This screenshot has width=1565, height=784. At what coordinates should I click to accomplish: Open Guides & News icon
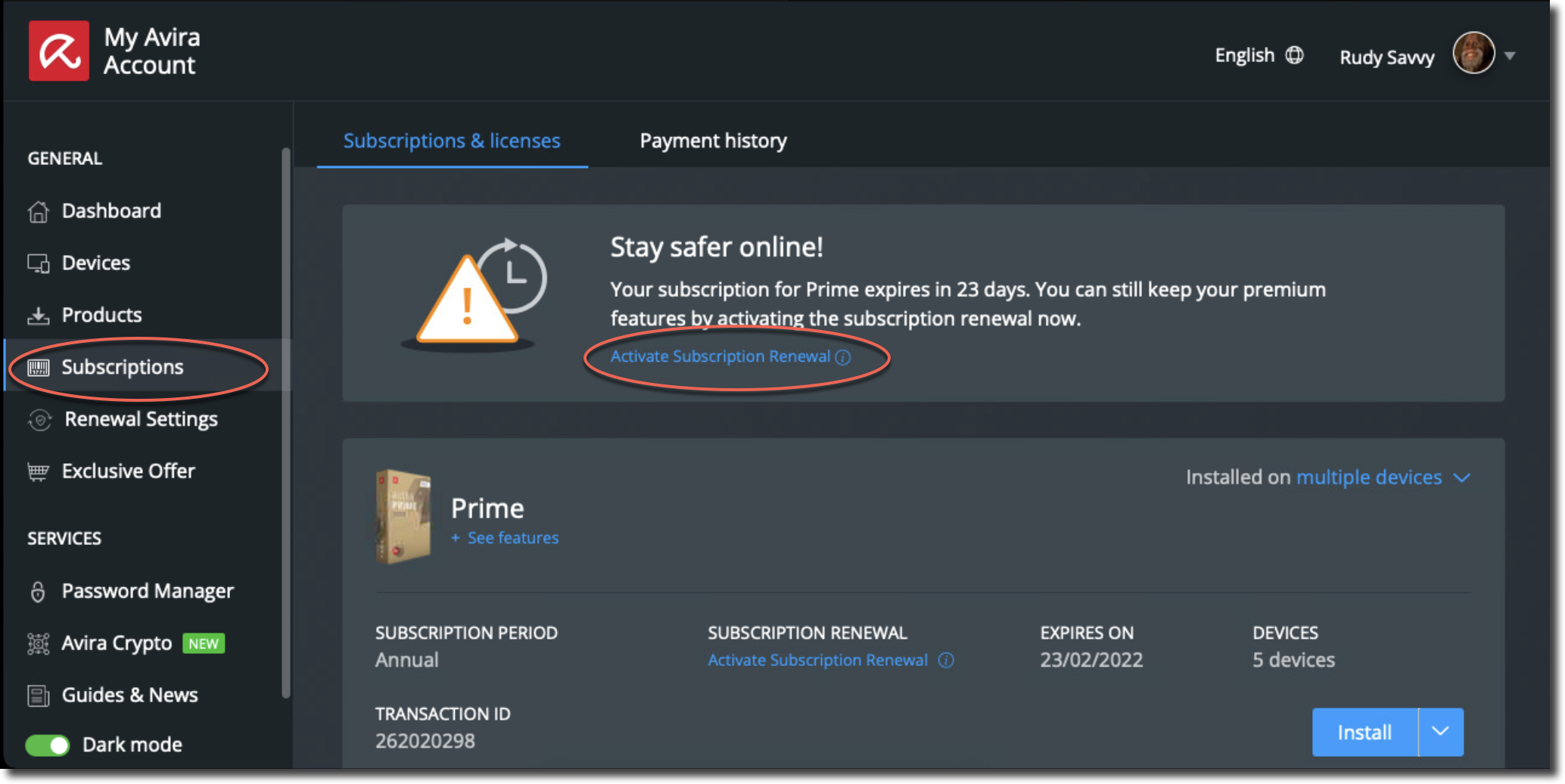click(x=39, y=695)
